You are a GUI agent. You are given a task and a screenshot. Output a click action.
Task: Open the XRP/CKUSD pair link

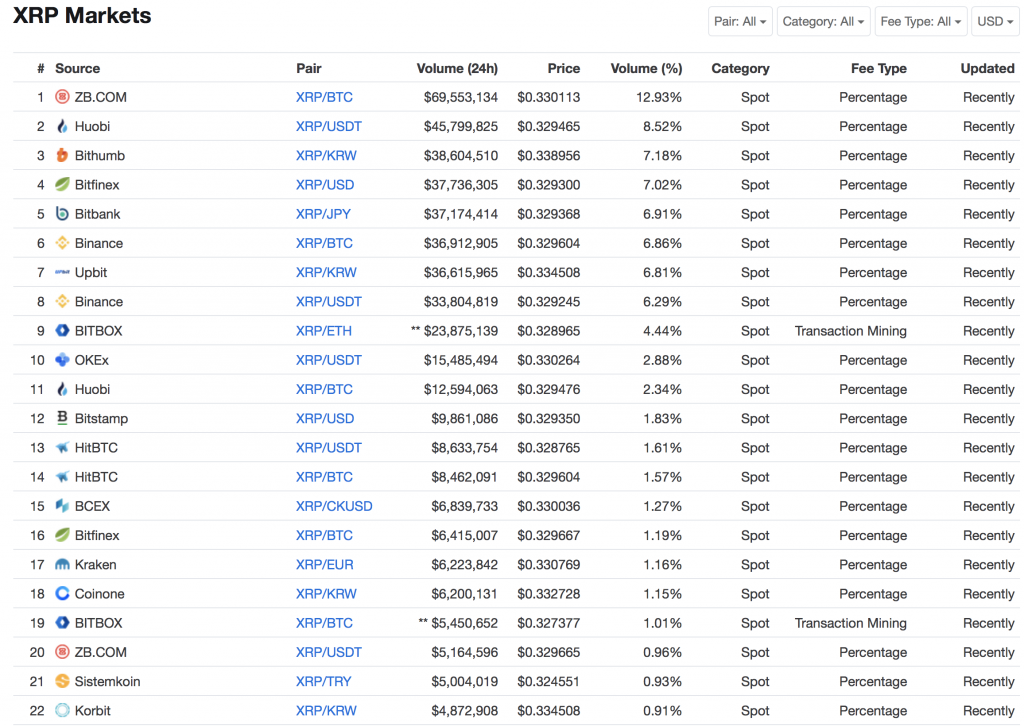334,506
